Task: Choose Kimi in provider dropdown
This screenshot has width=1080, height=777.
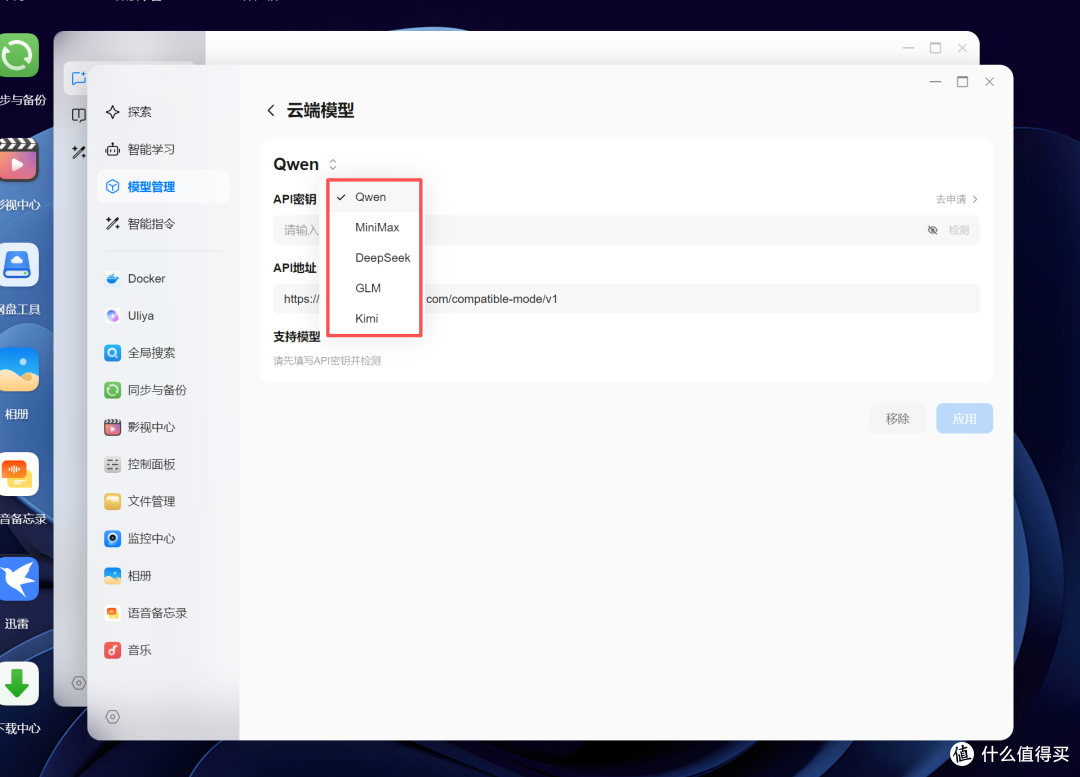Action: point(375,318)
